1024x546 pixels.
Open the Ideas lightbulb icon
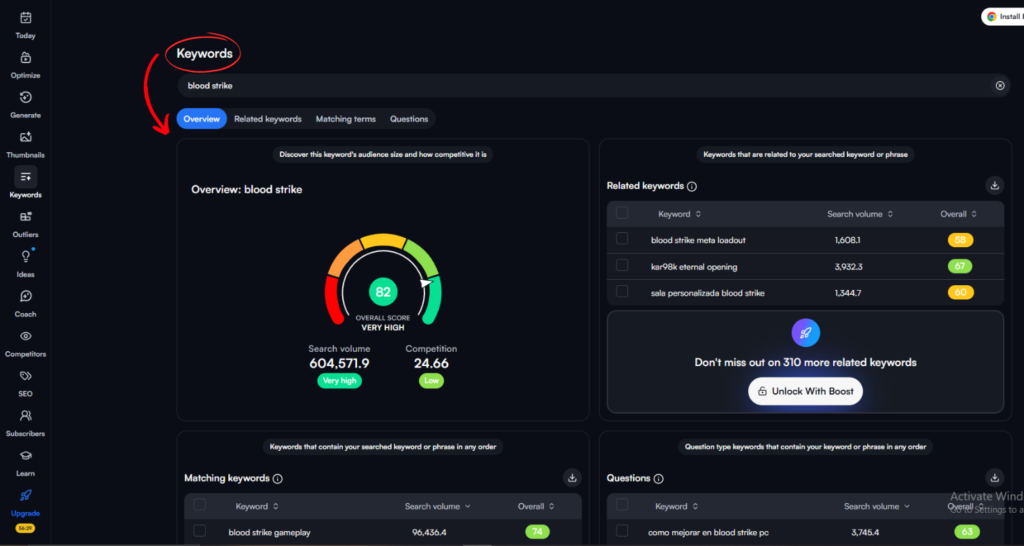pos(25,256)
